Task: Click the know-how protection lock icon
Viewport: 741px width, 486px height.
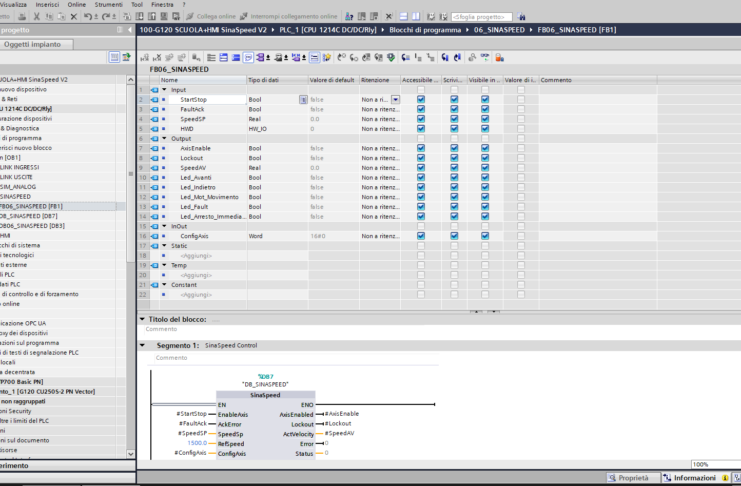Action: click(500, 58)
